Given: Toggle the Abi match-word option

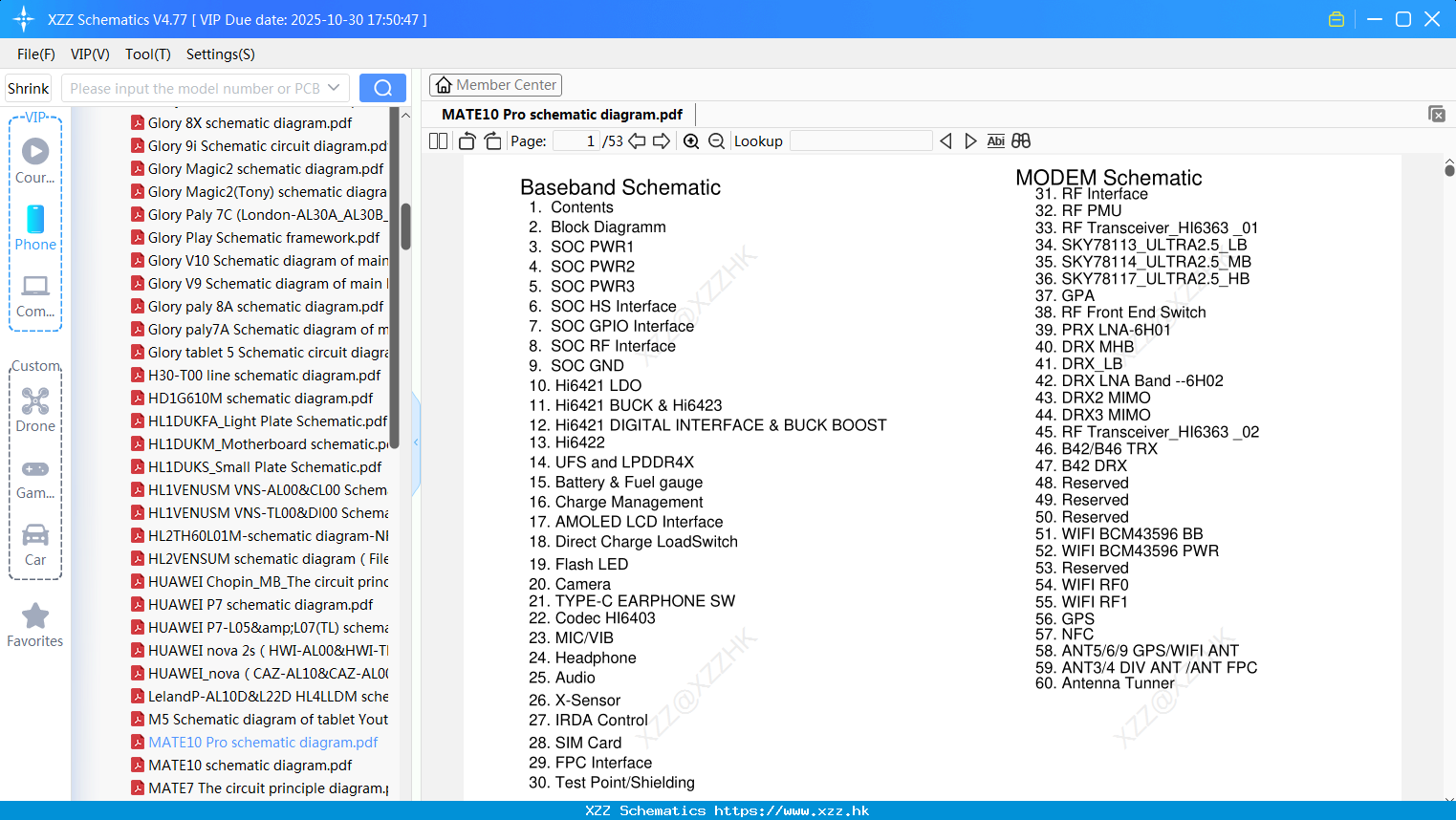Looking at the screenshot, I should pos(995,141).
